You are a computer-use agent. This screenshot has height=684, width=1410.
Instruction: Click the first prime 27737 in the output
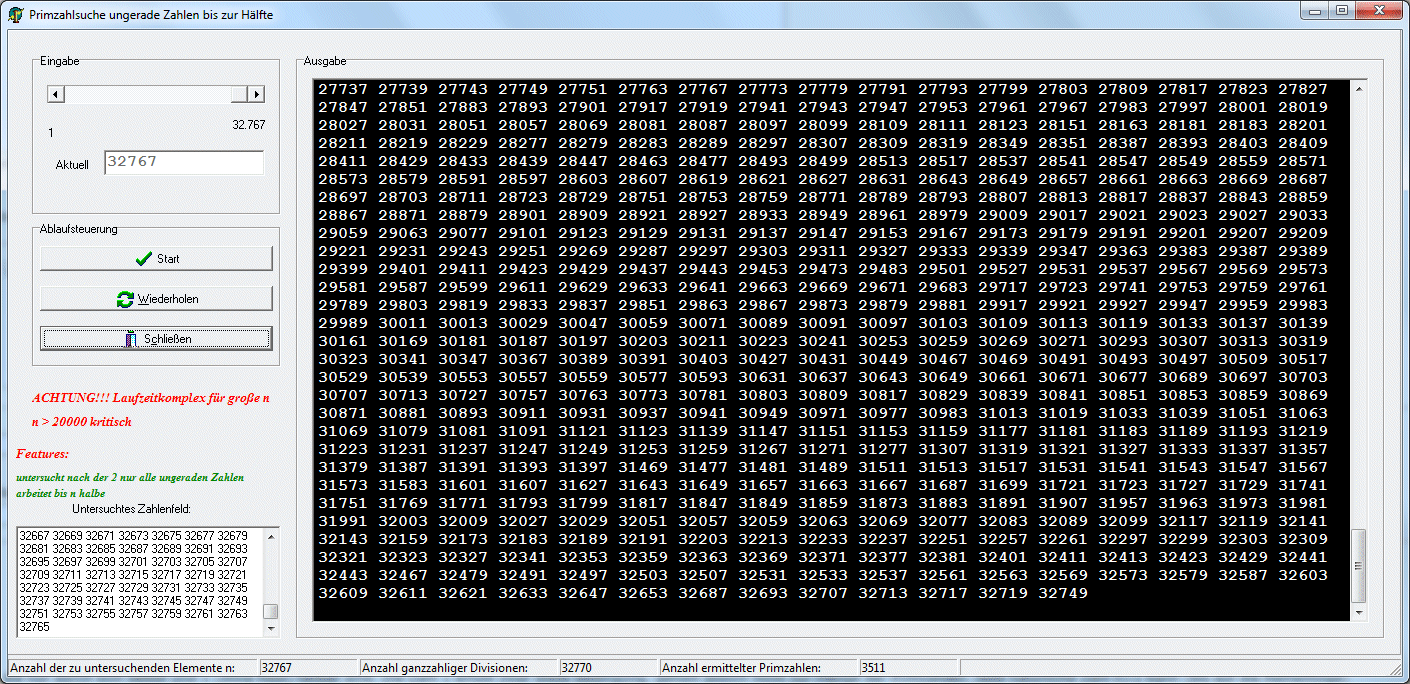(x=342, y=89)
